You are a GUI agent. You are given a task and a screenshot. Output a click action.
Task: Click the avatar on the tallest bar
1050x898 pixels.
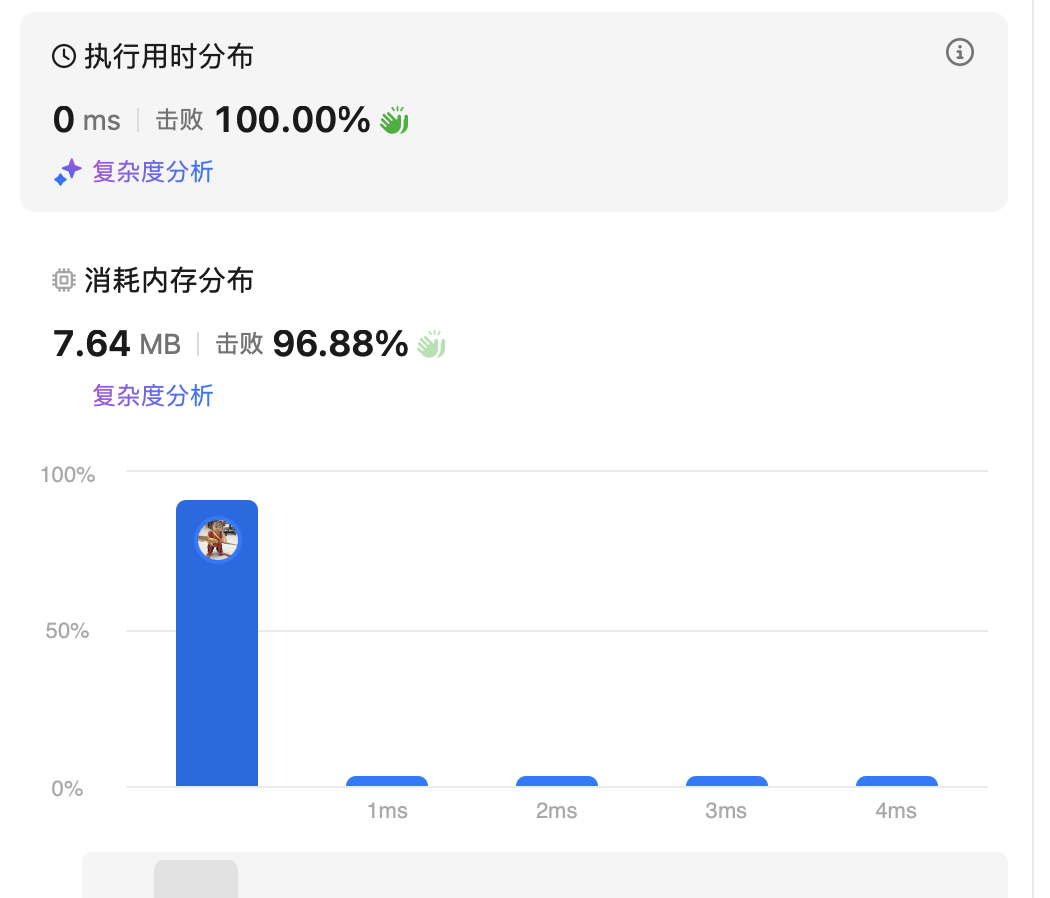coord(217,540)
